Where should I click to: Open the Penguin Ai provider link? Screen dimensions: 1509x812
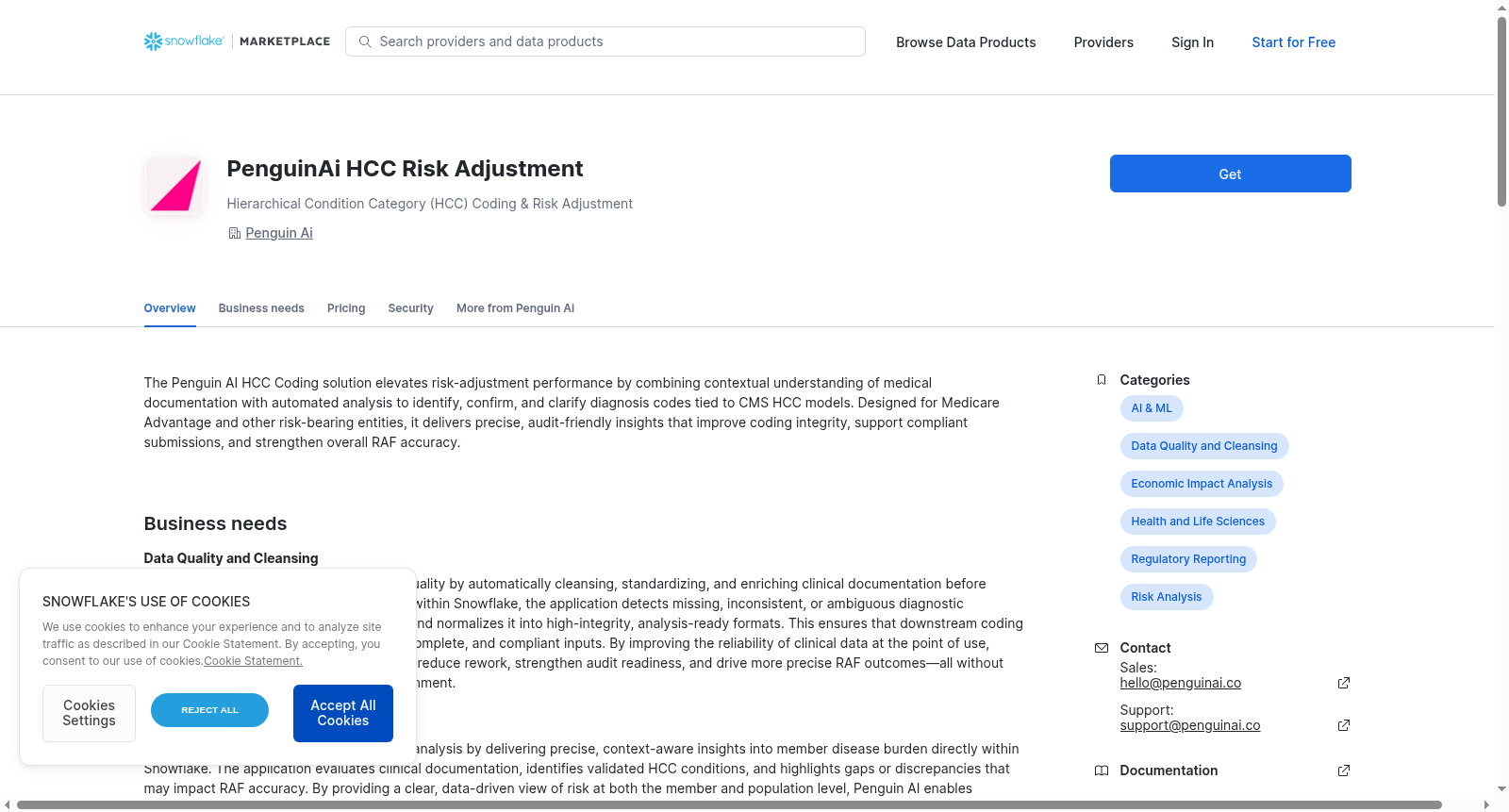tap(279, 233)
